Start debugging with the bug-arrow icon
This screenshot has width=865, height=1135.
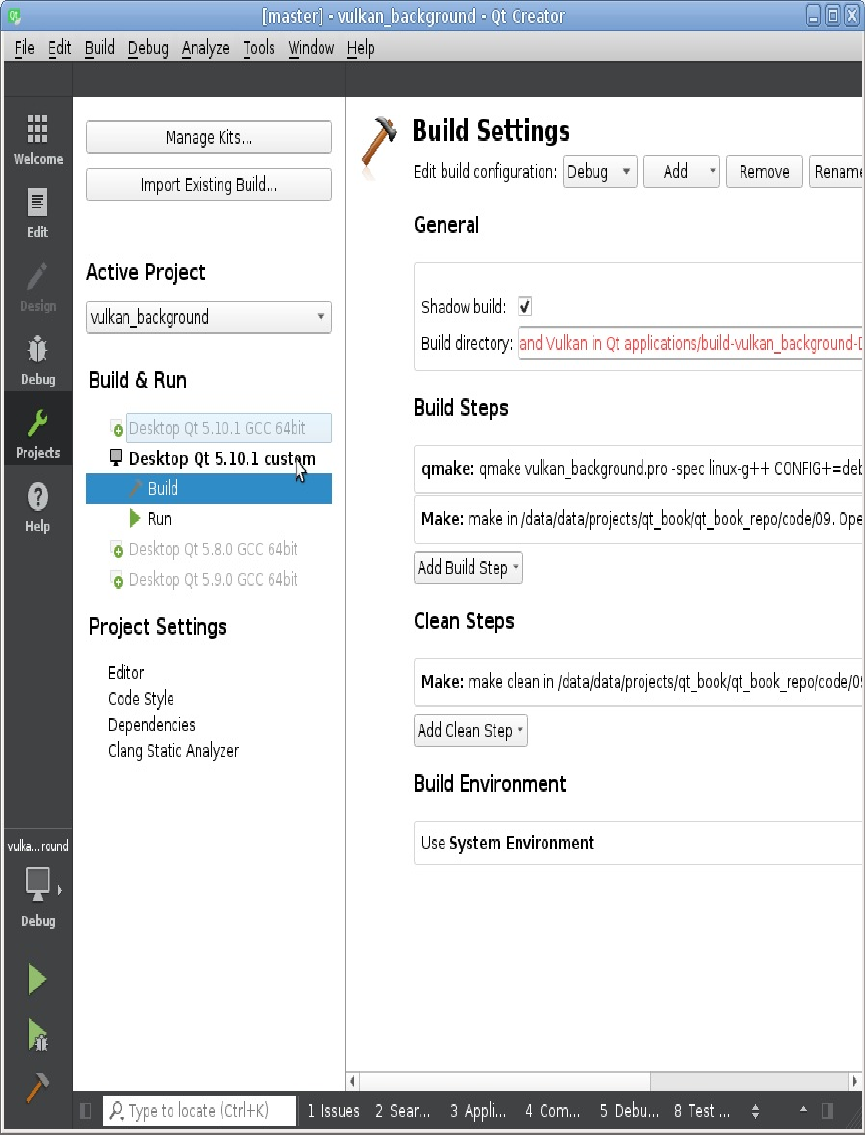point(37,1034)
